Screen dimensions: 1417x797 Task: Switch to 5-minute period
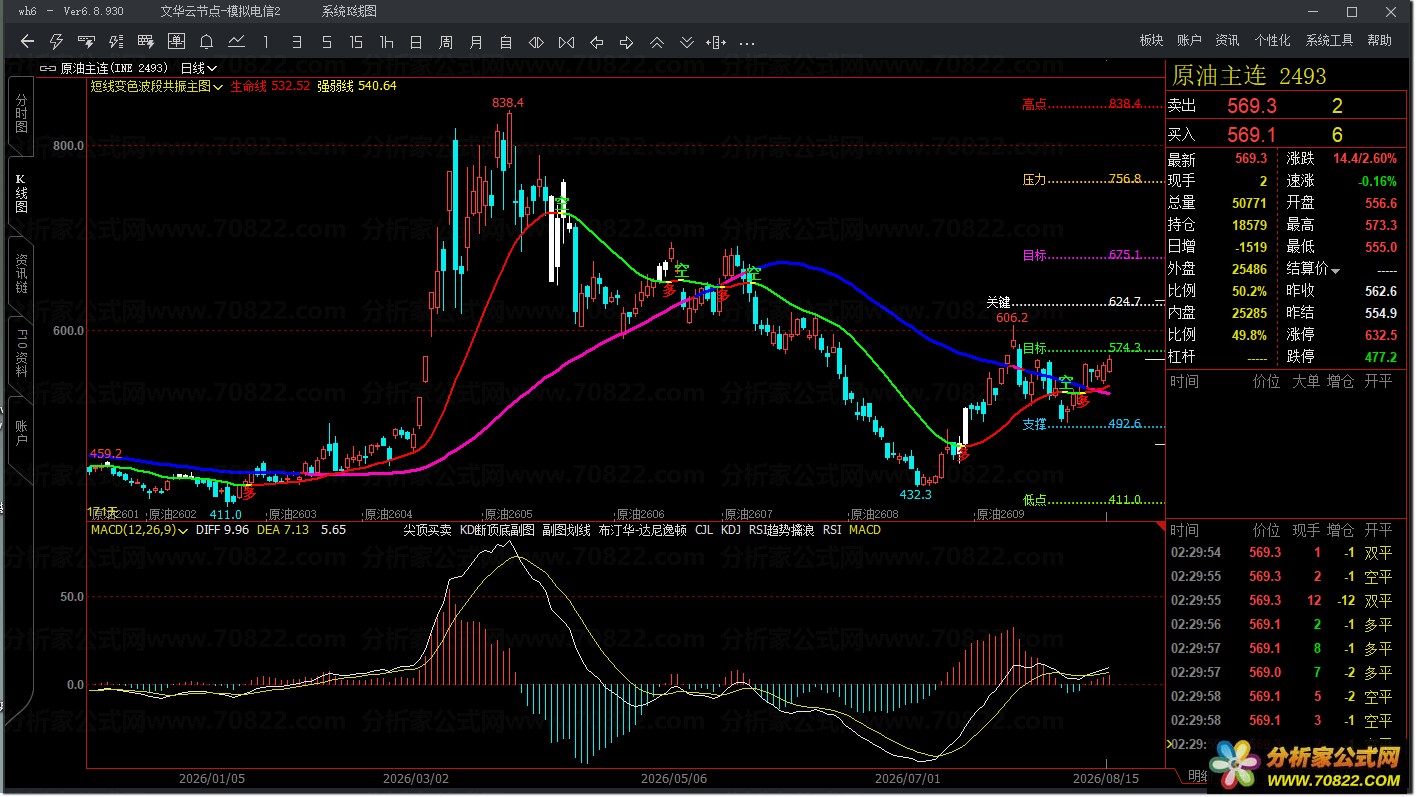pos(326,42)
